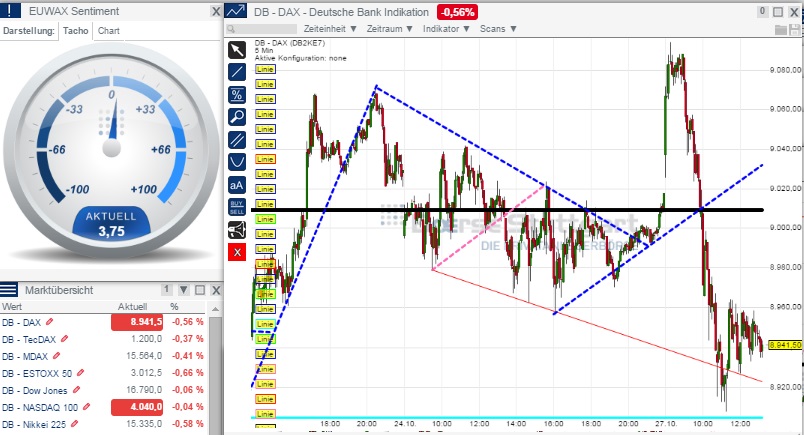Image resolution: width=804 pixels, height=435 pixels.
Task: Select the DB - DAX row name
Action: (x=22, y=322)
